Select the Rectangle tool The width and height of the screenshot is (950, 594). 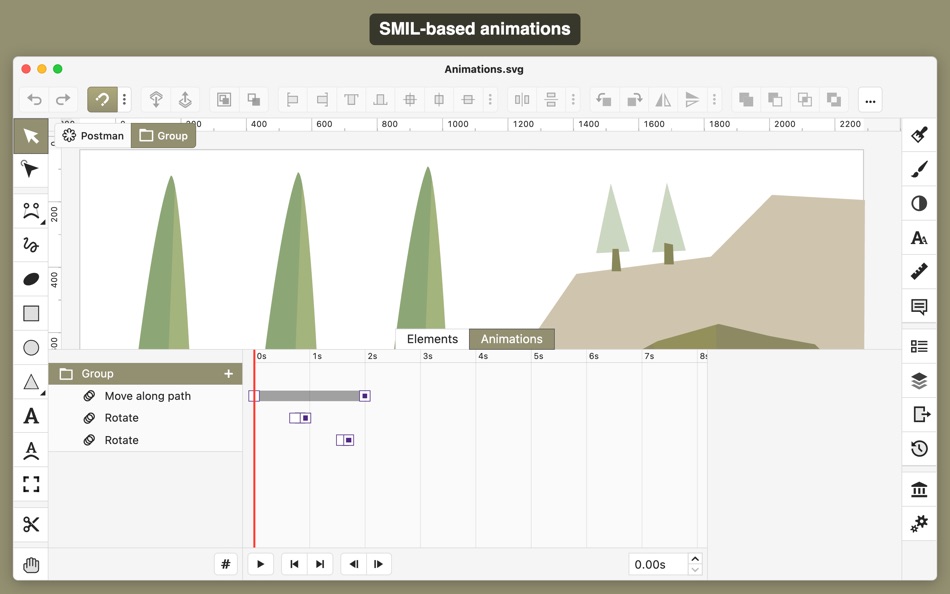coord(30,313)
